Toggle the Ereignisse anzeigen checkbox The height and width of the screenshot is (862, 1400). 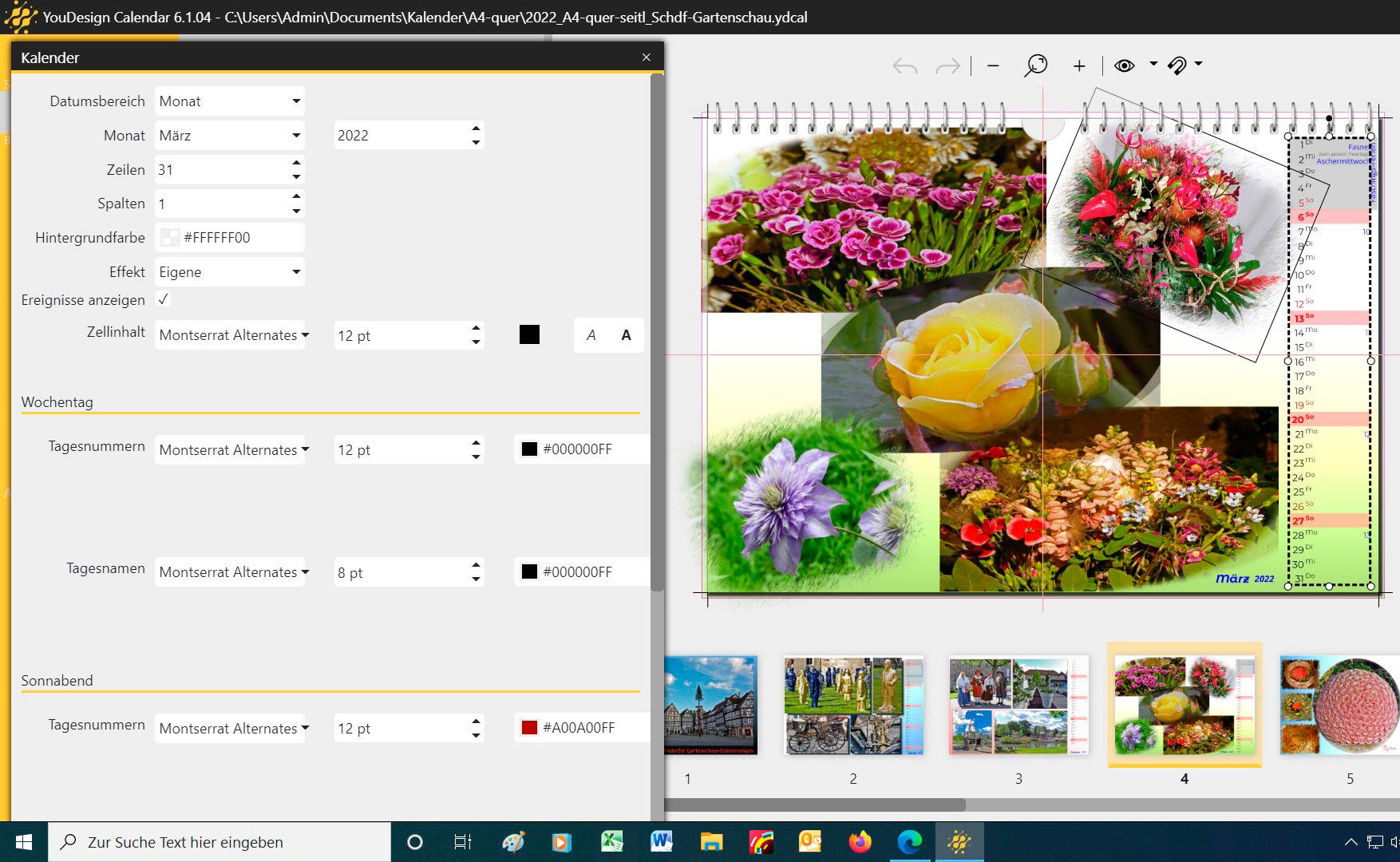(164, 299)
